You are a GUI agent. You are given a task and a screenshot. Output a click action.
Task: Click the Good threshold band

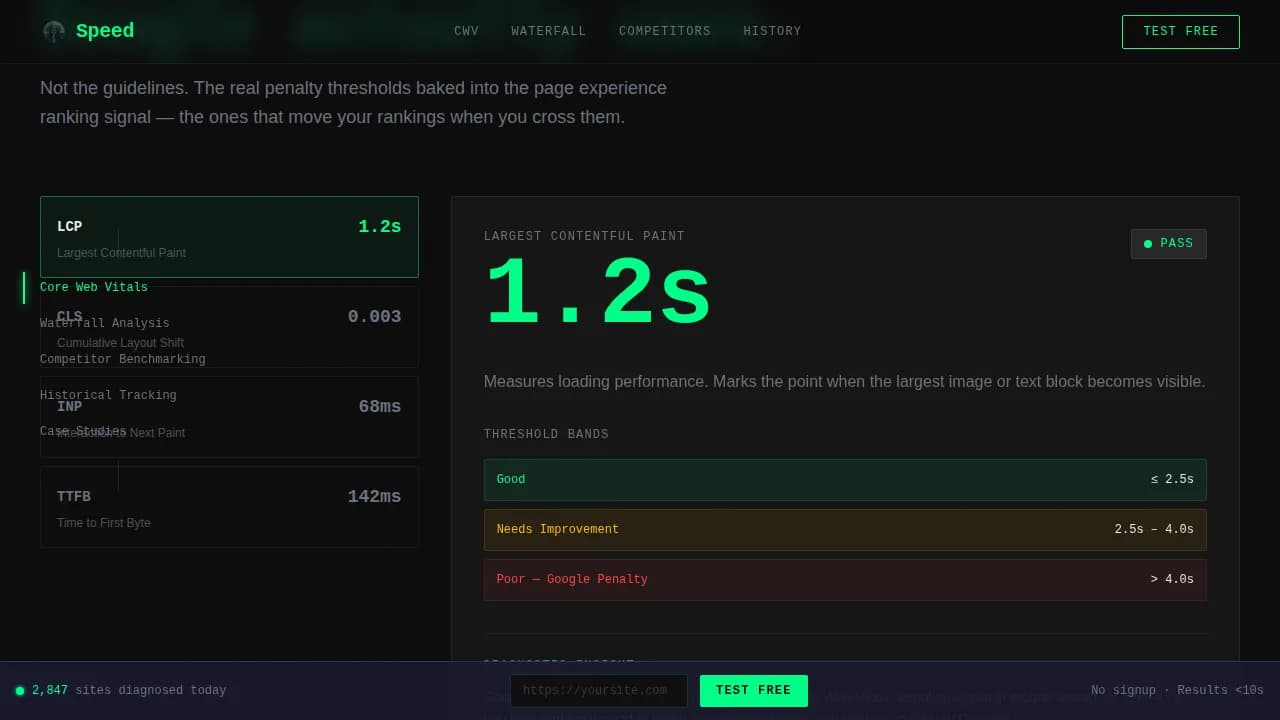[845, 479]
